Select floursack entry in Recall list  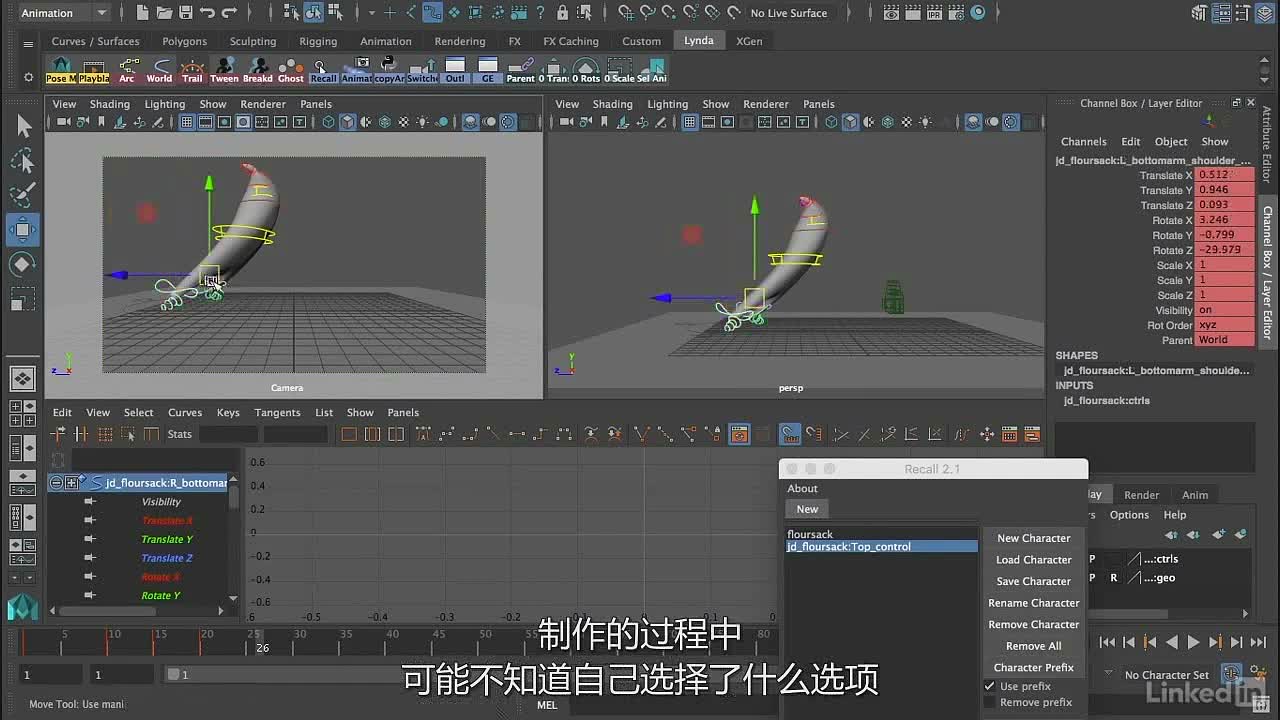point(881,534)
